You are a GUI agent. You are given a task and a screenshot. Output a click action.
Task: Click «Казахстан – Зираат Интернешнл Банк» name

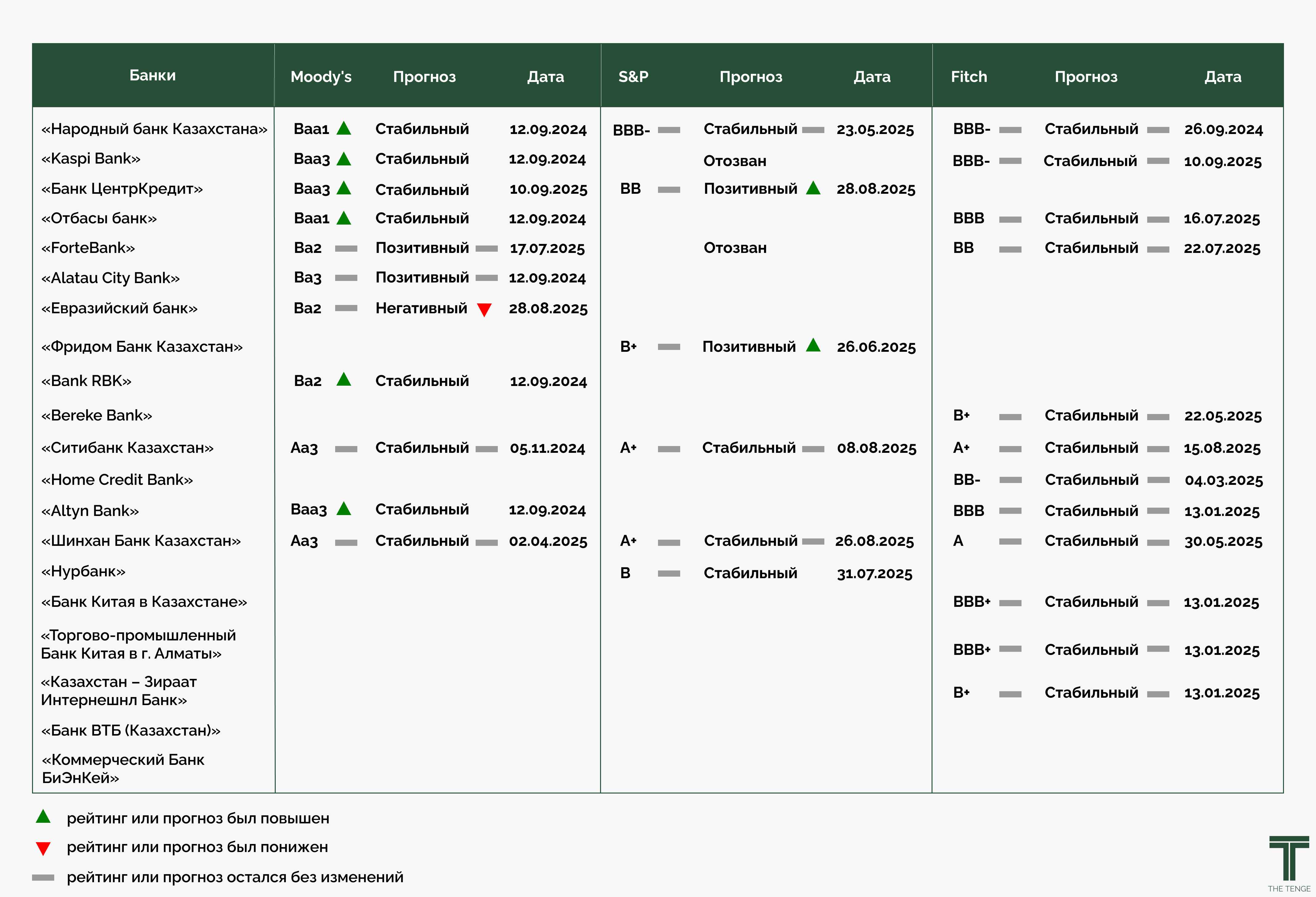[119, 691]
